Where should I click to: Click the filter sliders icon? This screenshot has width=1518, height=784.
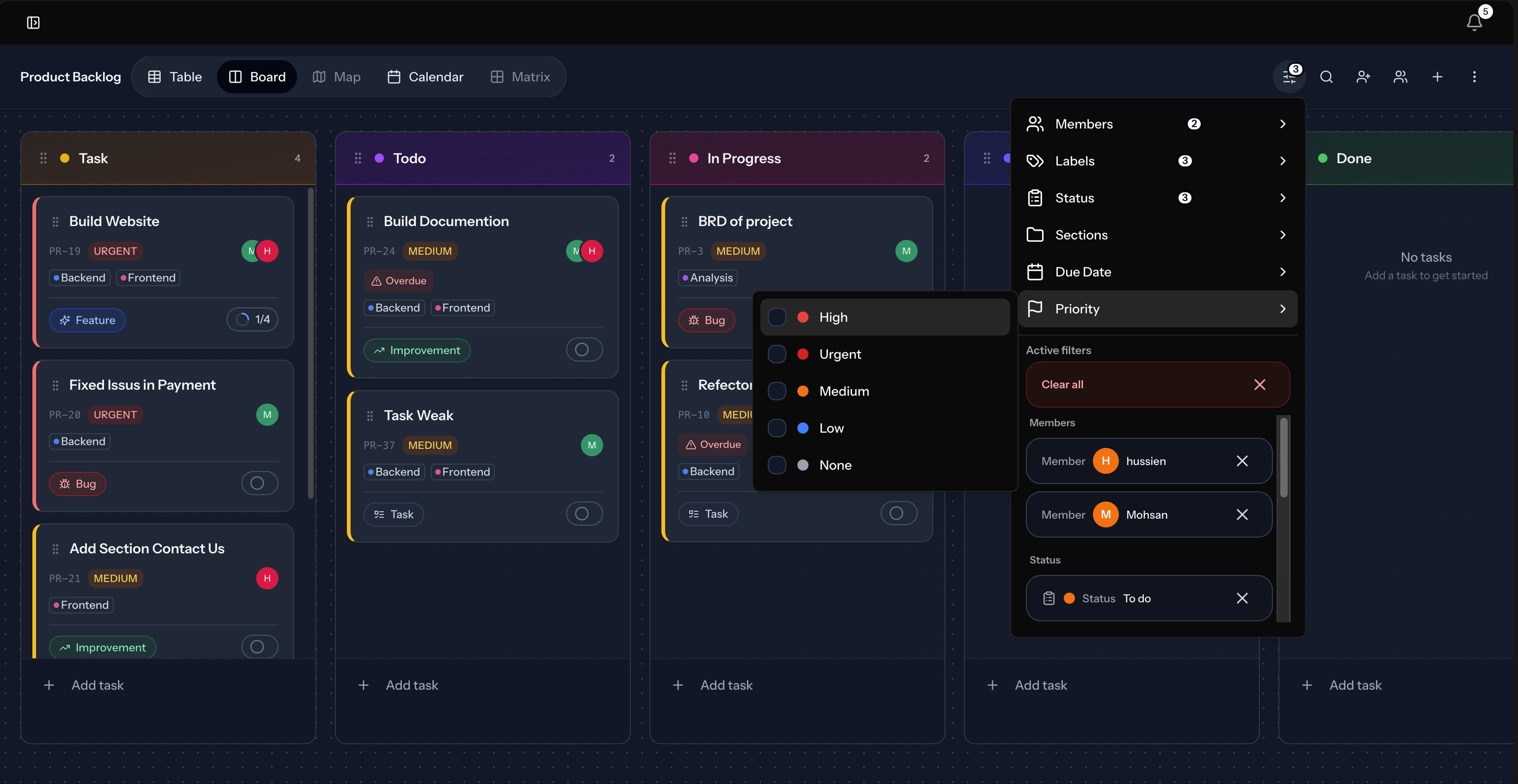(1289, 77)
